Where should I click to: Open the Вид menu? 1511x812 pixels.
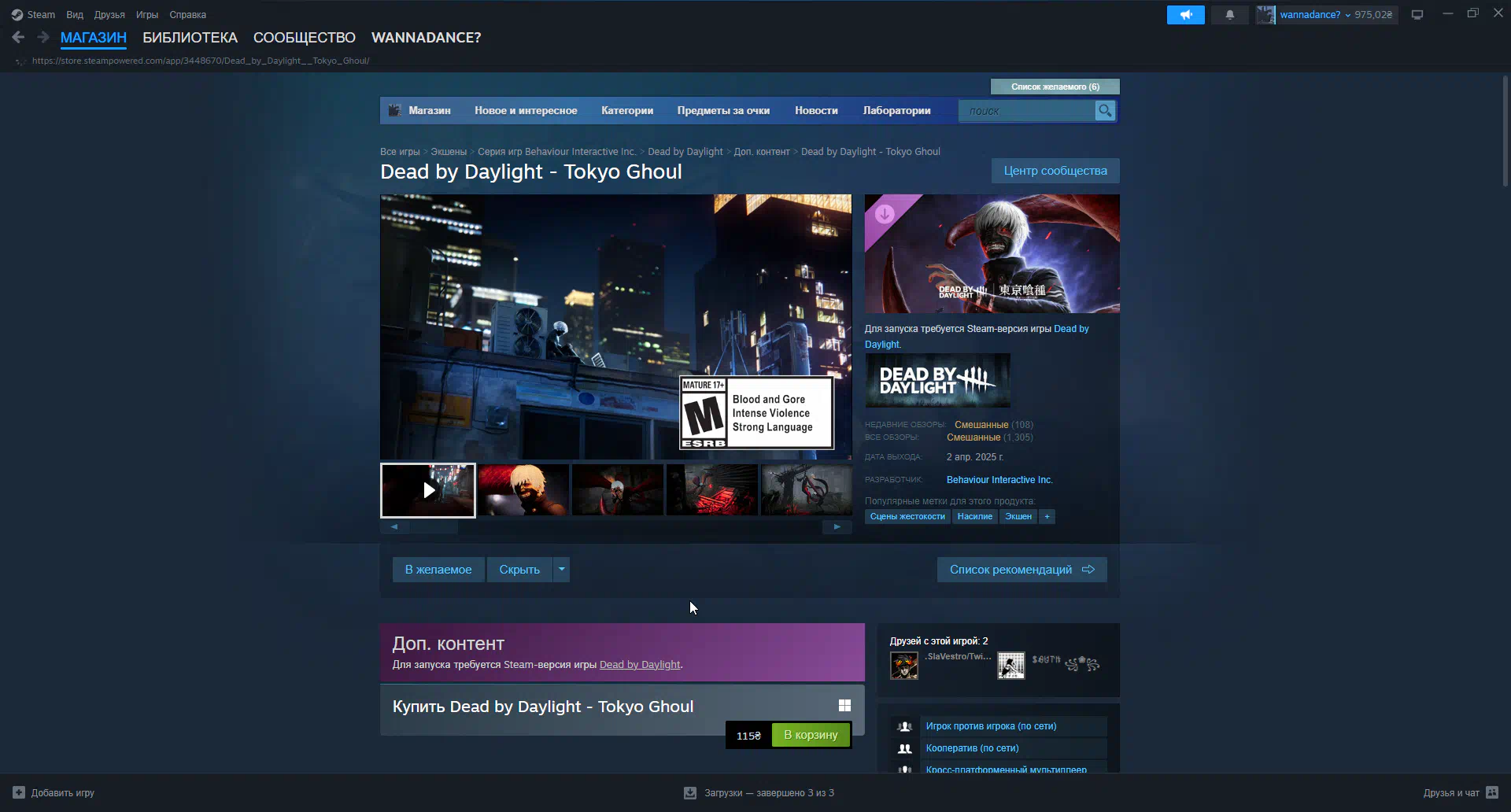coord(75,15)
